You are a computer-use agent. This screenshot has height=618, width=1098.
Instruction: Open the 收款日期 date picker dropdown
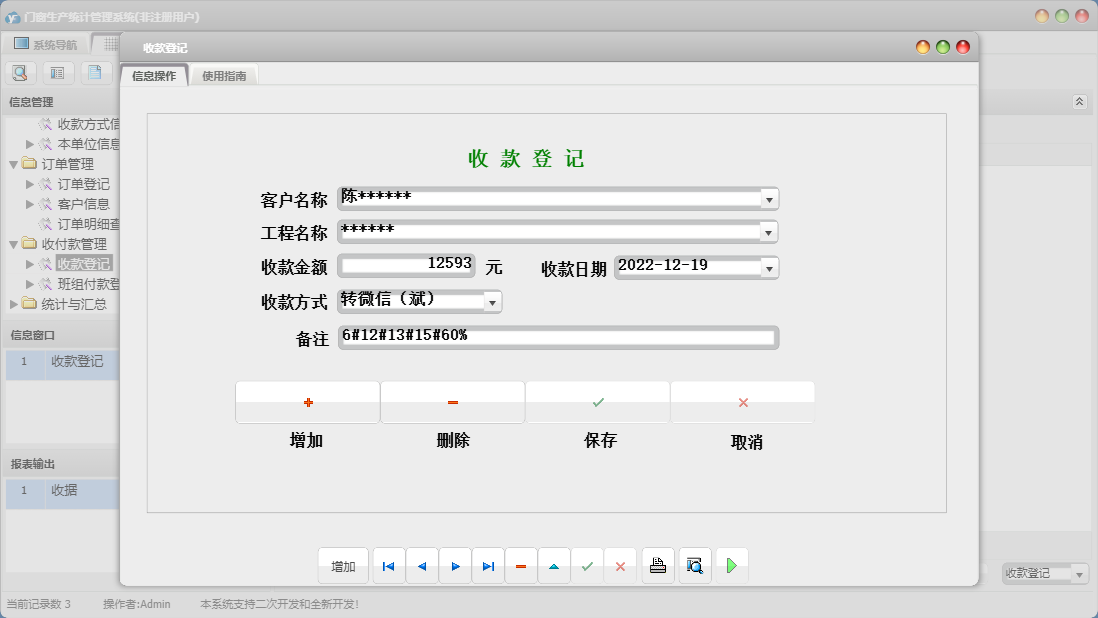pos(768,268)
